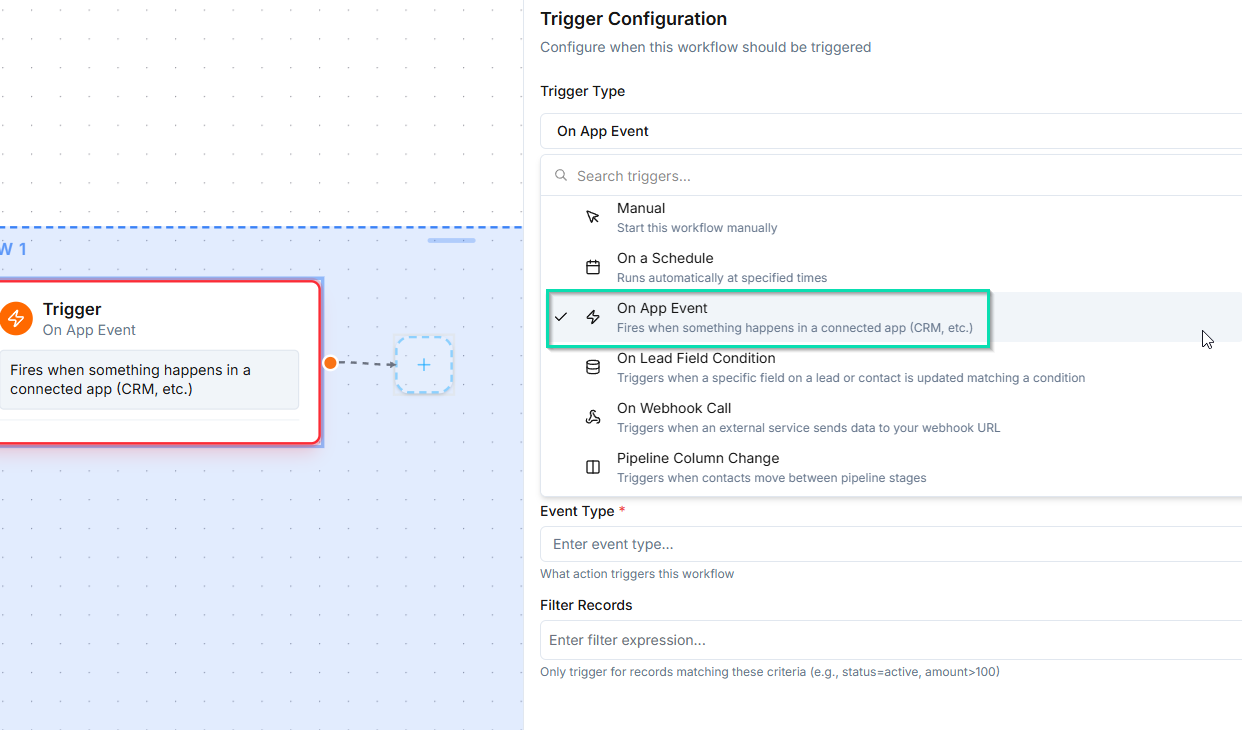
Task: Click the Event Type input field
Action: coord(890,544)
